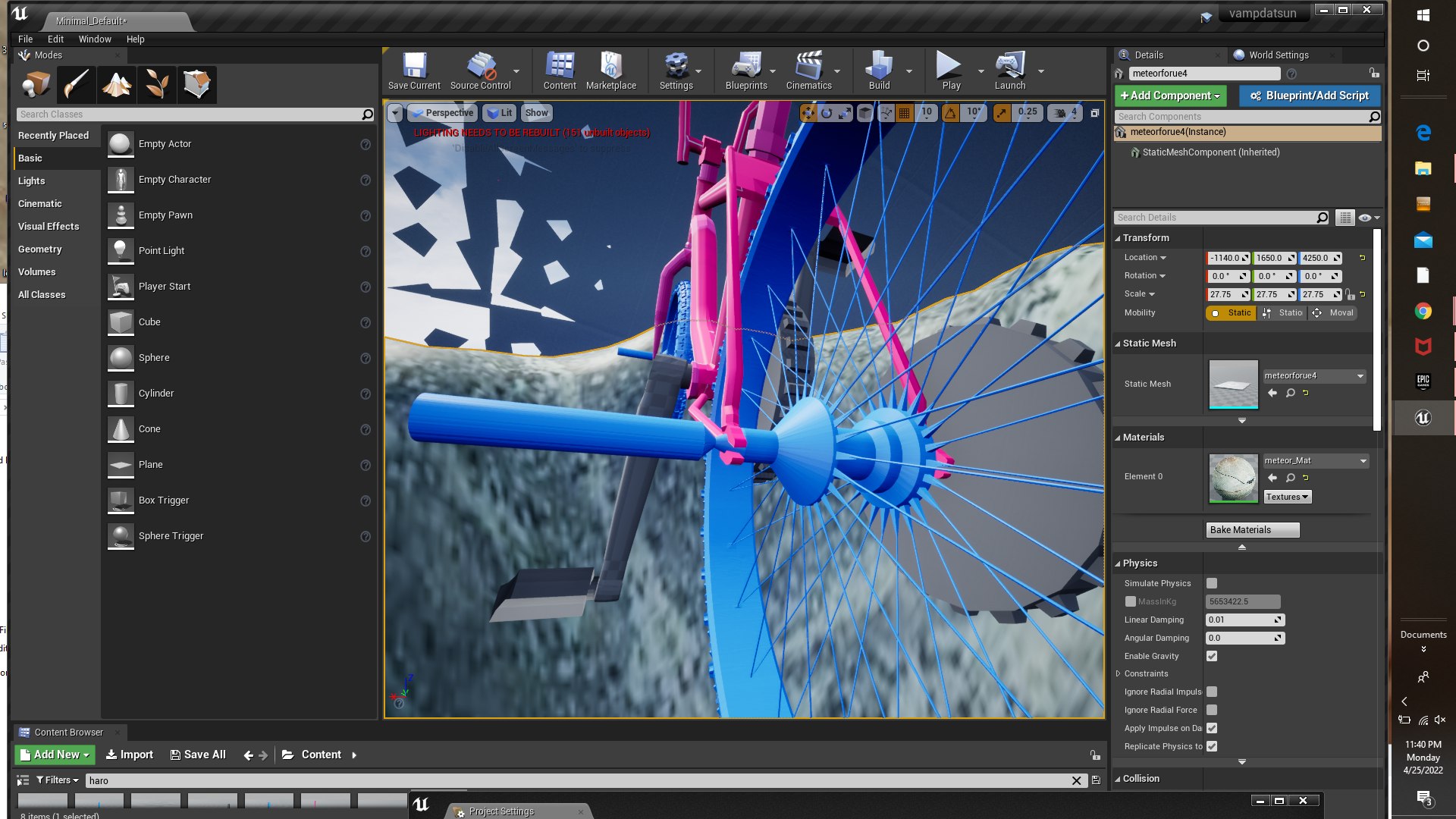Viewport: 1456px width, 819px height.
Task: Click the Build toolbar icon
Action: coord(879,71)
